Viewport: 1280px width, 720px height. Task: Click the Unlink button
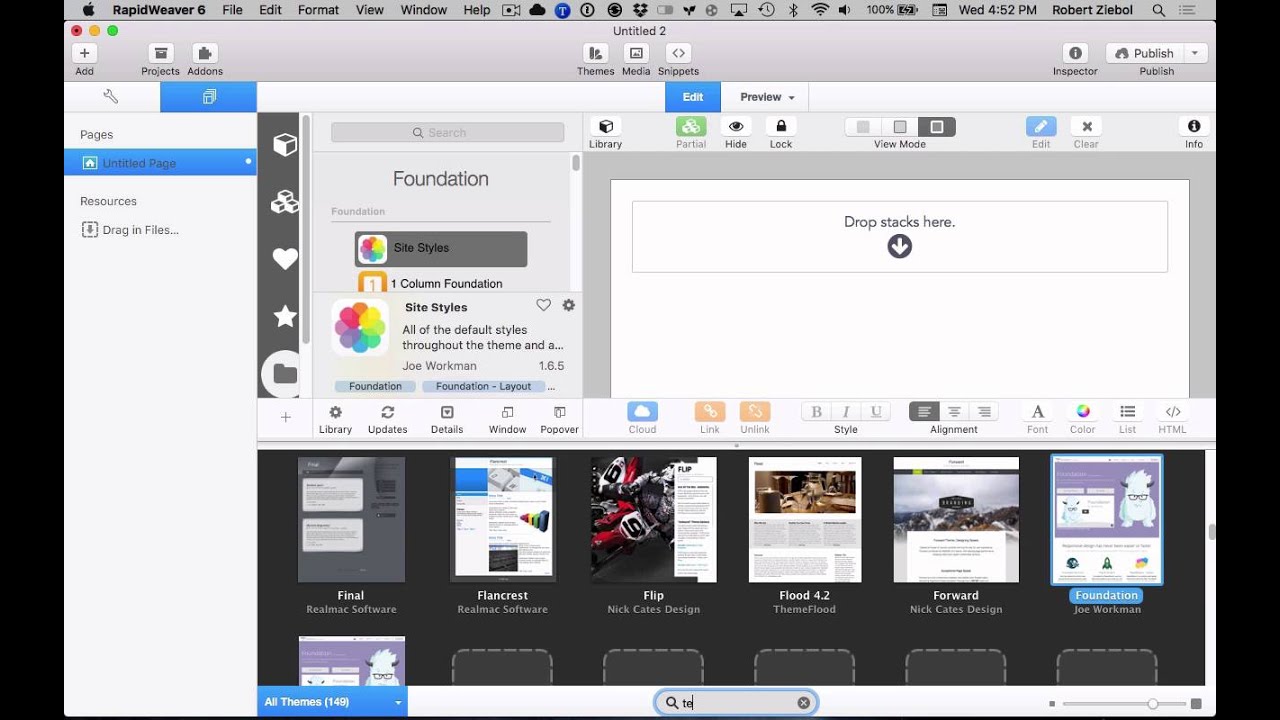point(755,411)
